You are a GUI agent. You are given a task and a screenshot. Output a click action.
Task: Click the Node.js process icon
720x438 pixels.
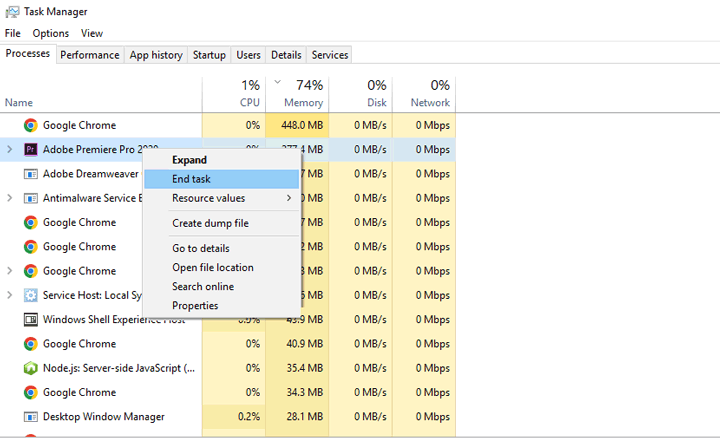30,368
